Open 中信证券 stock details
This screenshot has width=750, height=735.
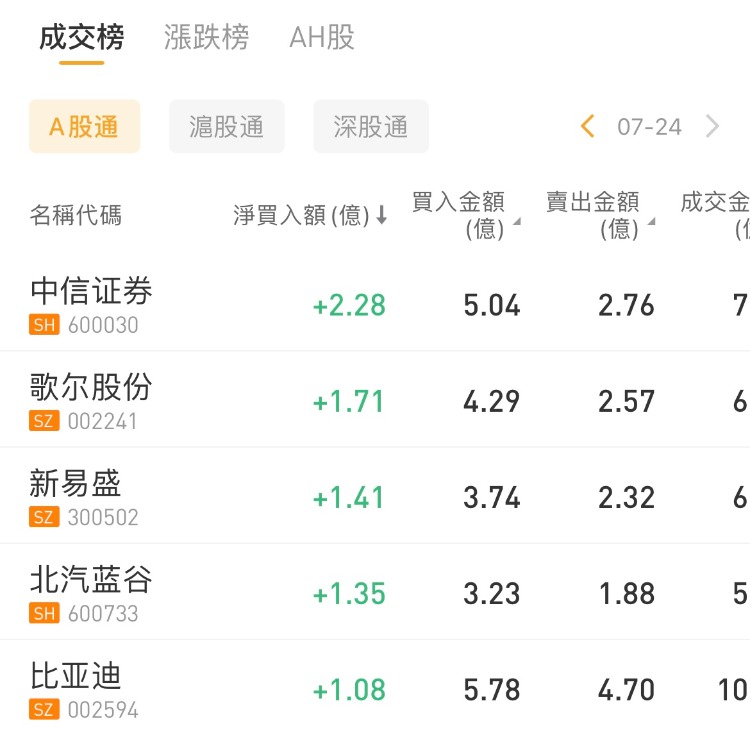92,291
